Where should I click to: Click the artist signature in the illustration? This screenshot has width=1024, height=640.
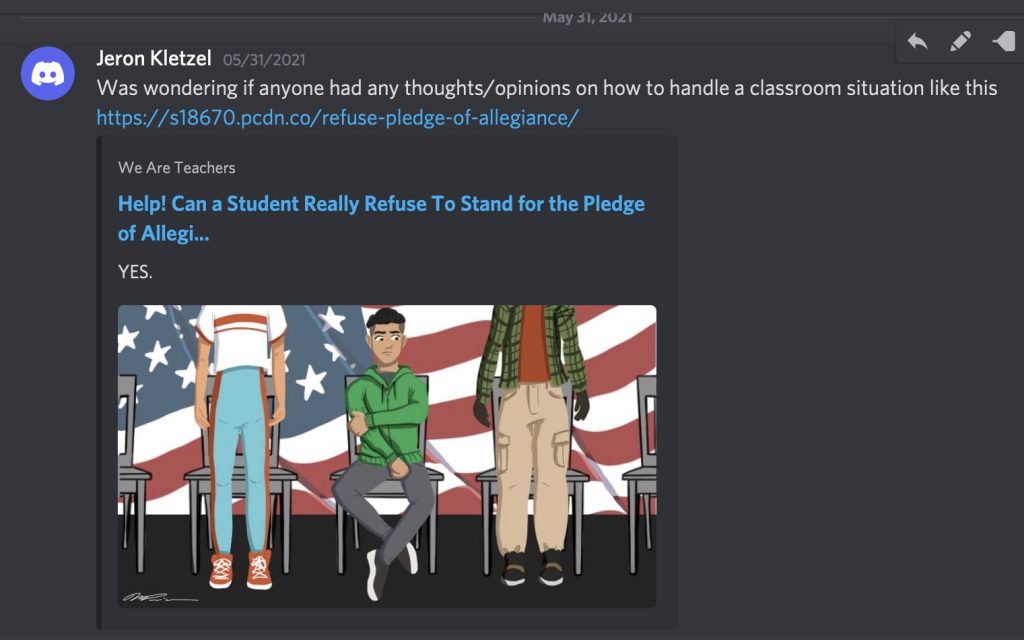point(160,597)
